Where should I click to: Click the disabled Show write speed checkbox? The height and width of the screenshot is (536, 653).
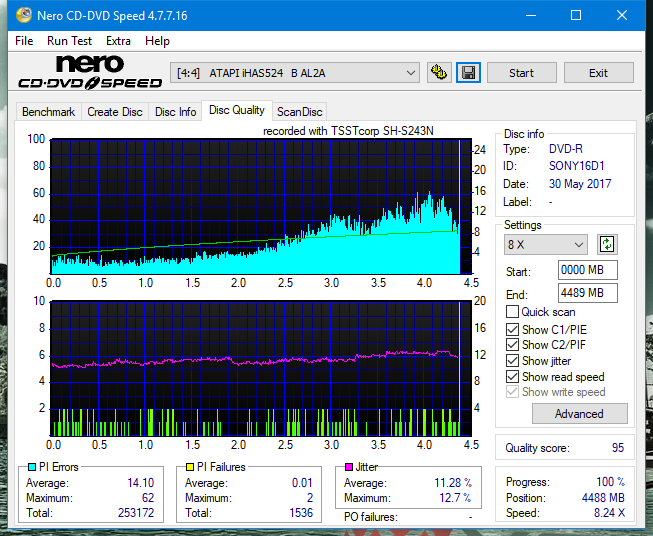click(512, 392)
